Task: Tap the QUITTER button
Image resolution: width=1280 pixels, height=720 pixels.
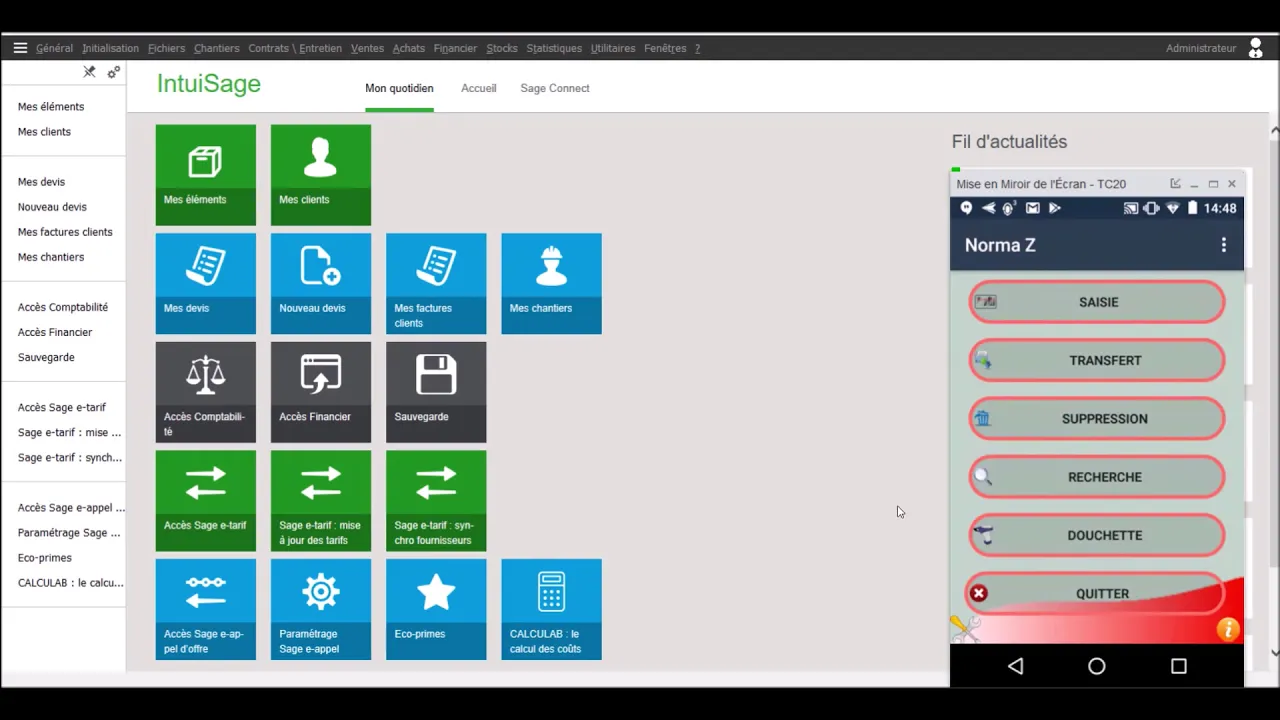Action: [x=1097, y=593]
